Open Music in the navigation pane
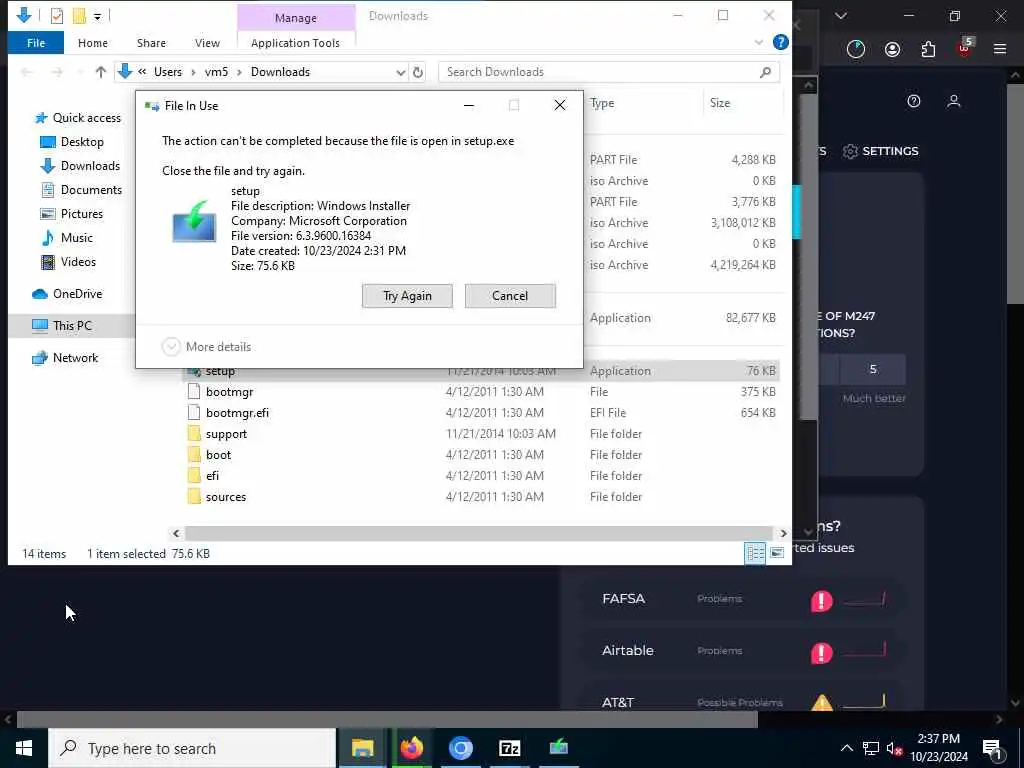 point(67,238)
